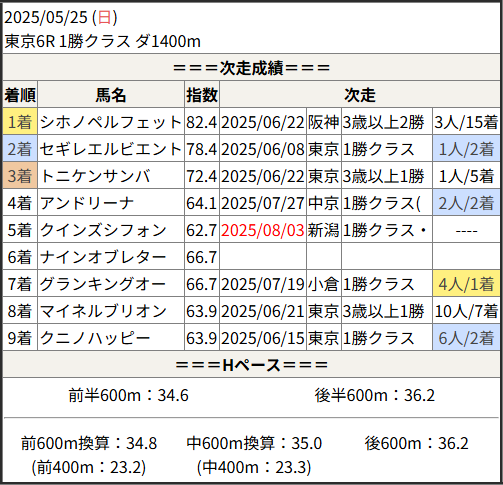Click the 馬名 column header

[x=111, y=95]
